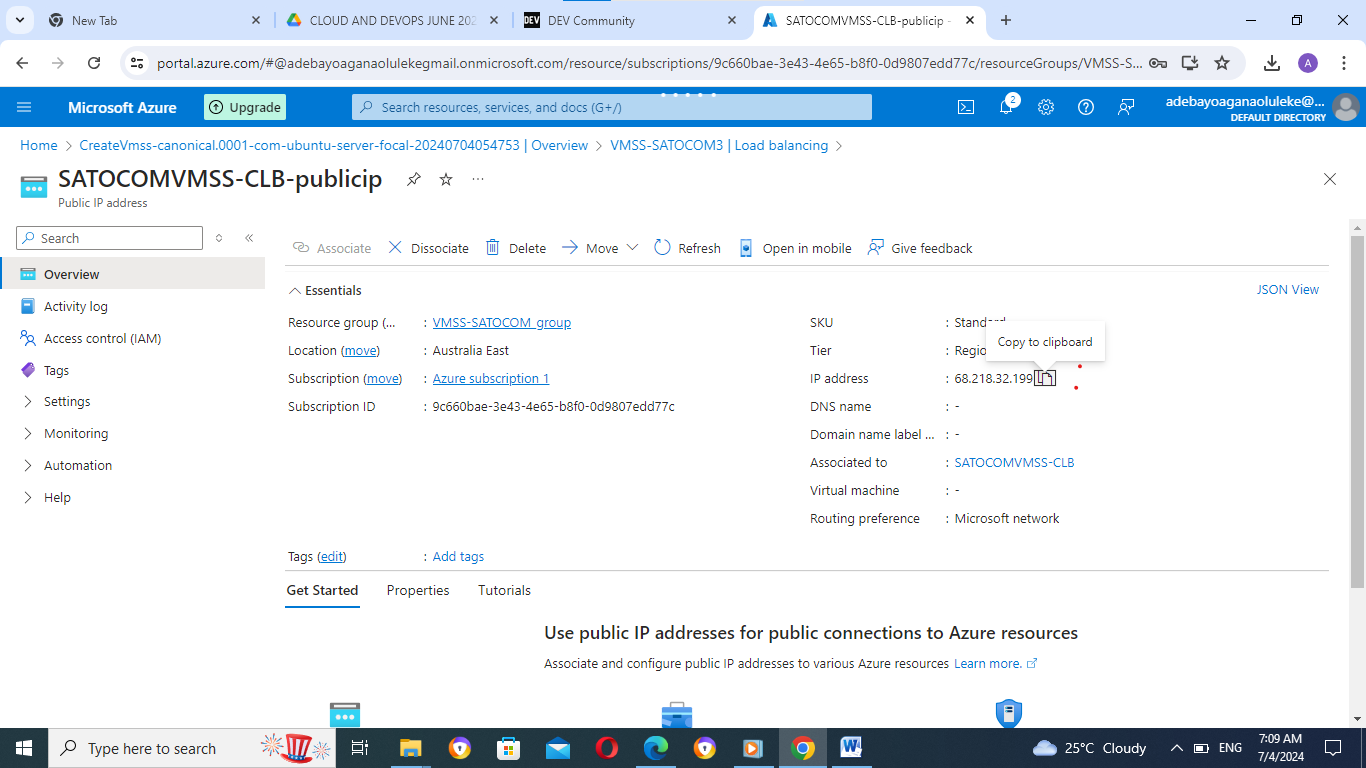Focus the Azure top search bar
Image resolution: width=1366 pixels, height=768 pixels.
click(x=612, y=107)
